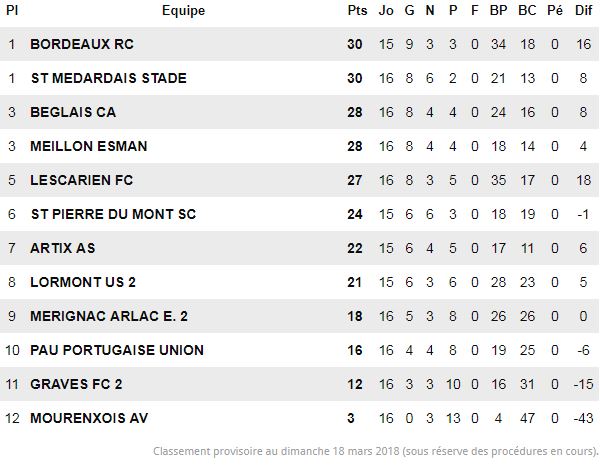Open ST PIERRE DU MONT SC
Screen dimensions: 600x465
tap(113, 214)
